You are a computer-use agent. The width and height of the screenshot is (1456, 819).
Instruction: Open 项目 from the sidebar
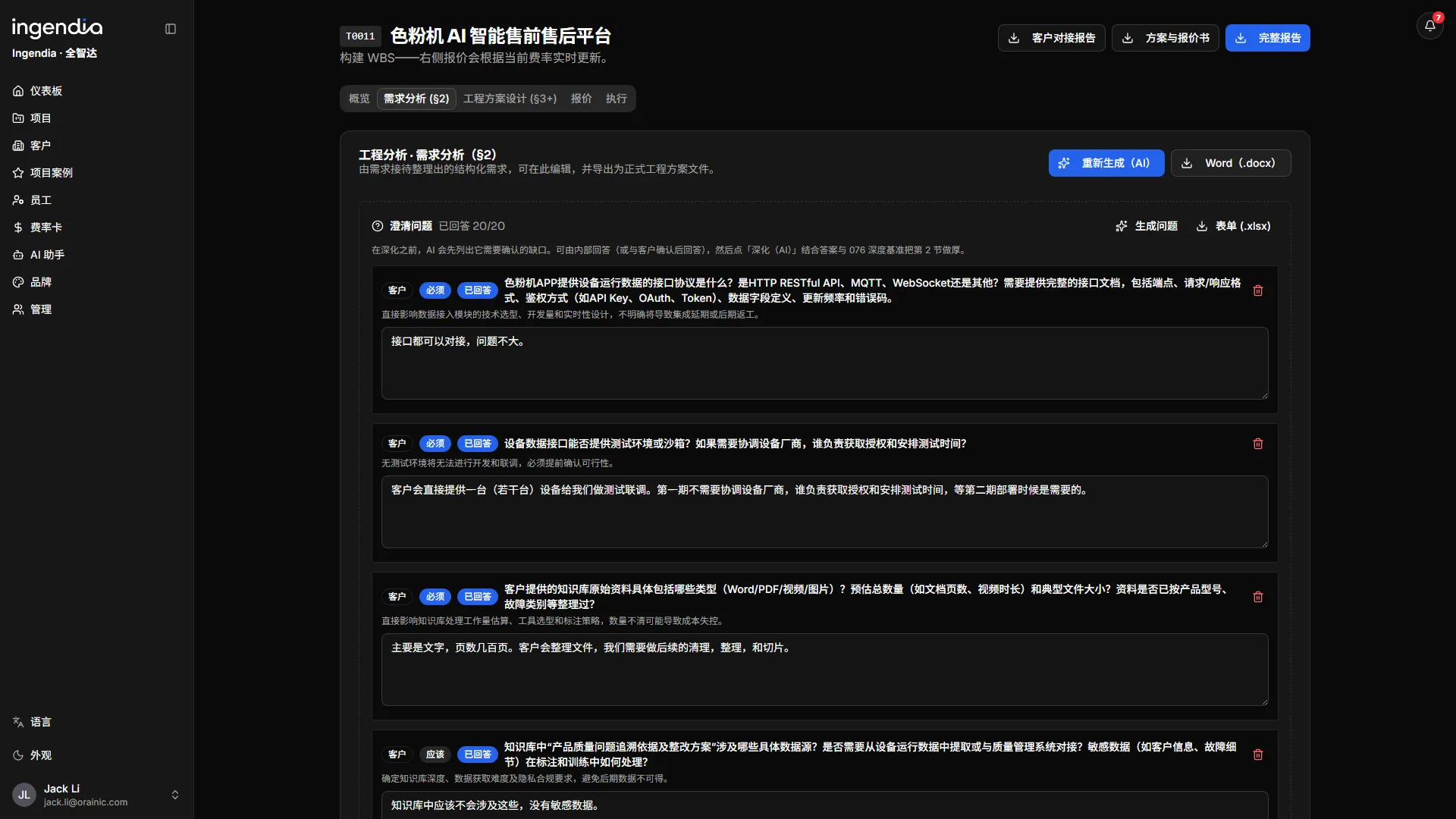pyautogui.click(x=97, y=118)
